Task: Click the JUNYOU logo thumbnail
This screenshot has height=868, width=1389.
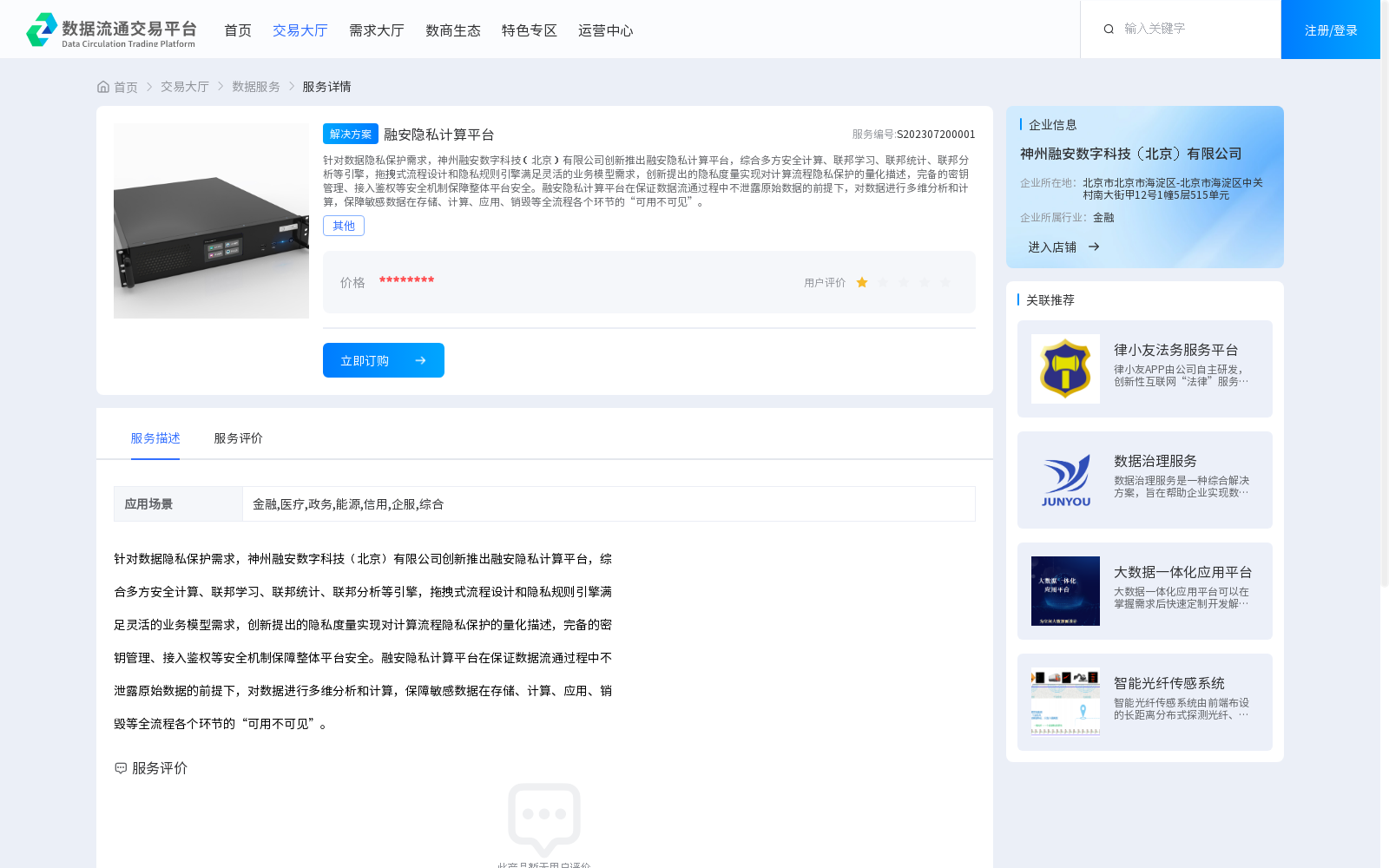Action: (1065, 480)
